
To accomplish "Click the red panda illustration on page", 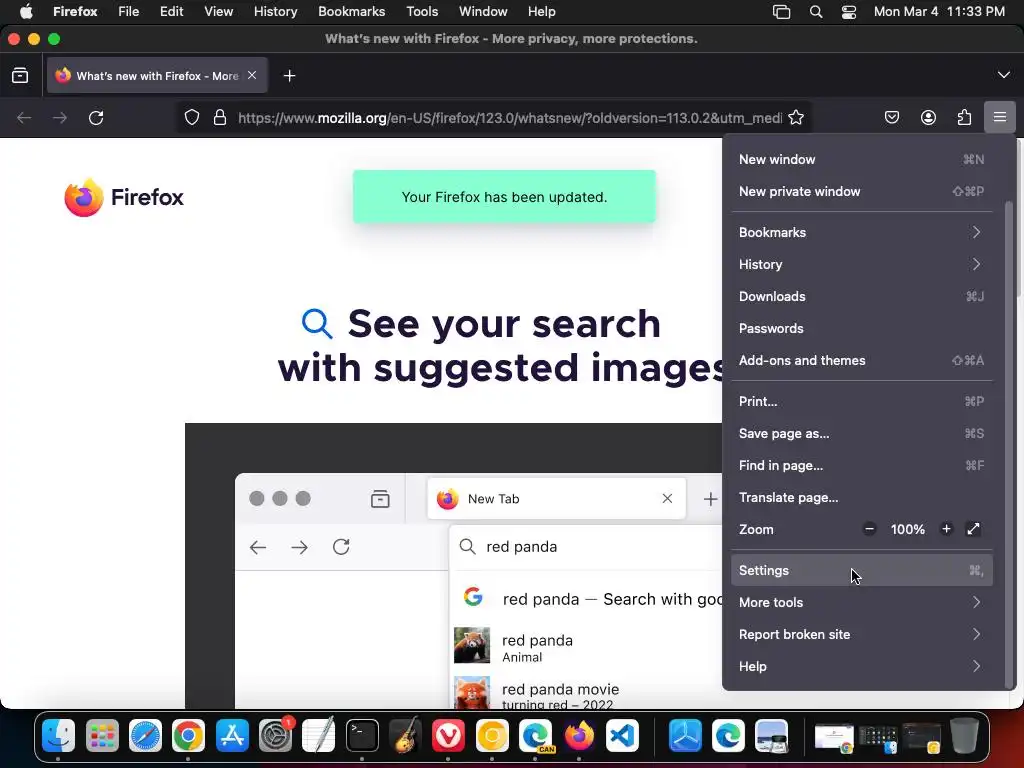I will (472, 645).
